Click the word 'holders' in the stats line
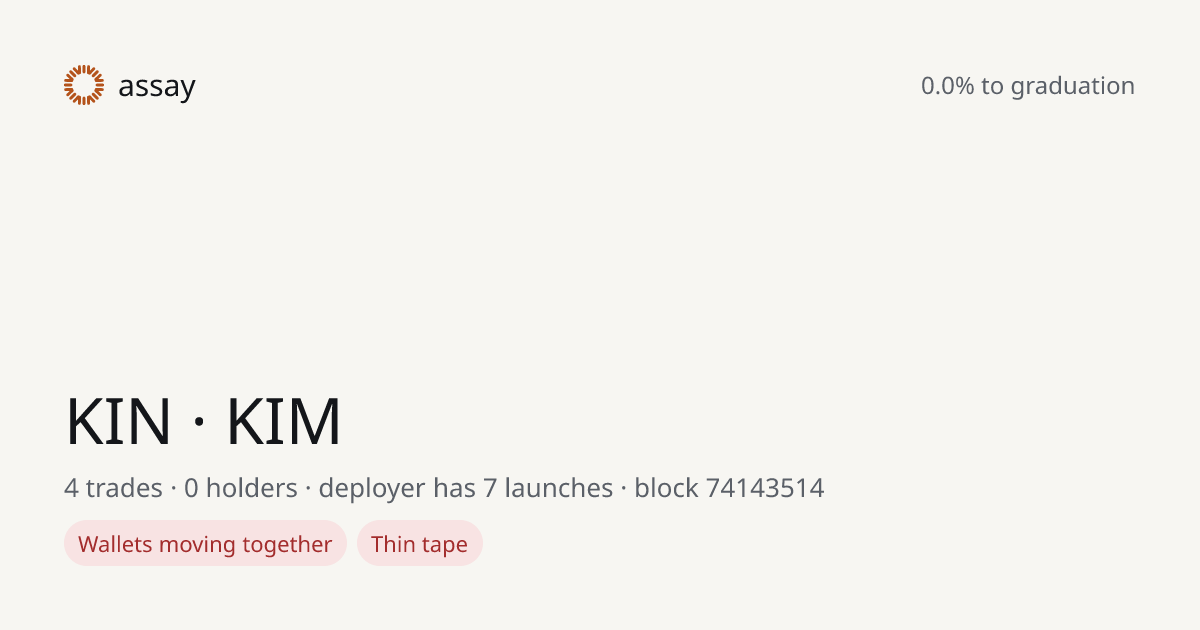1200x630 pixels. click(x=252, y=488)
